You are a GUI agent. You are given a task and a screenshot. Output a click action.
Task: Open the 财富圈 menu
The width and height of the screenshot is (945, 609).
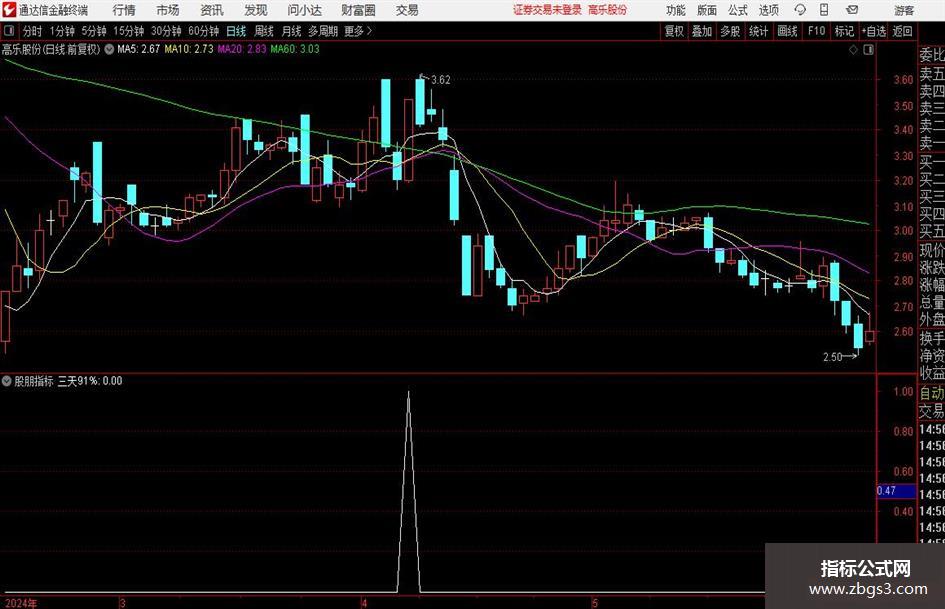pos(358,10)
